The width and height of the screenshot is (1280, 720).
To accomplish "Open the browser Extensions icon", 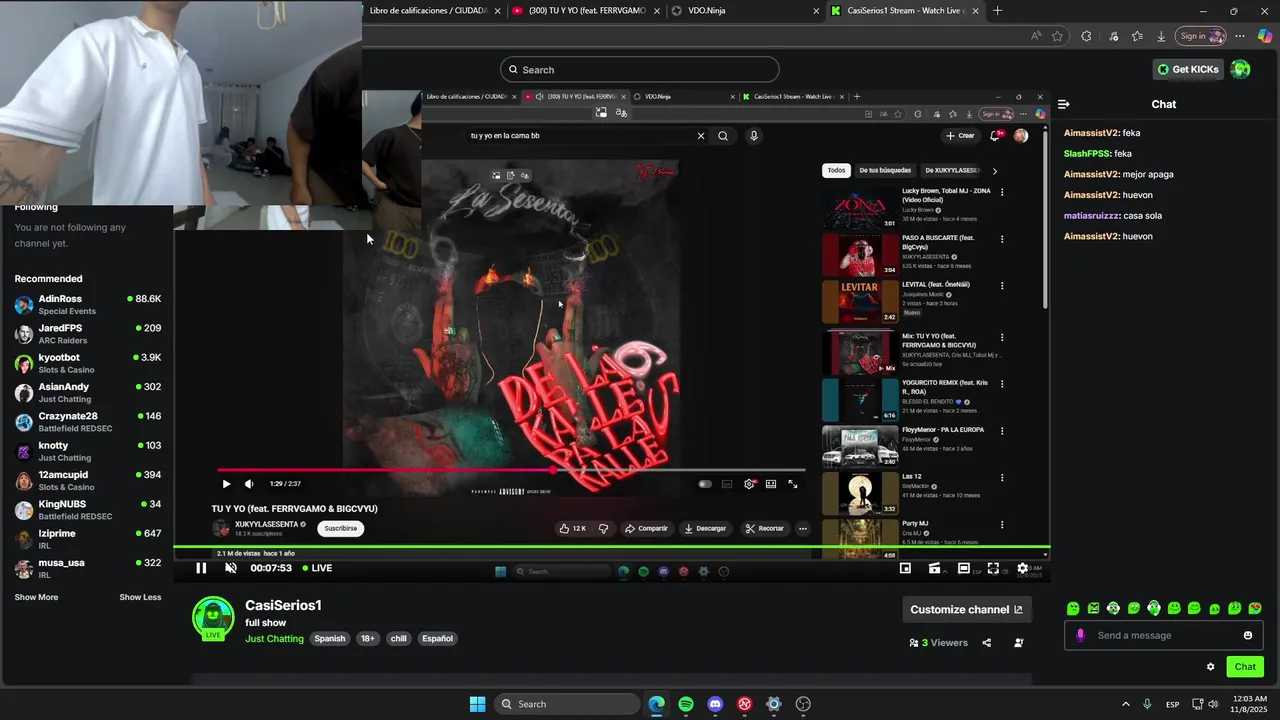I will point(1087,36).
